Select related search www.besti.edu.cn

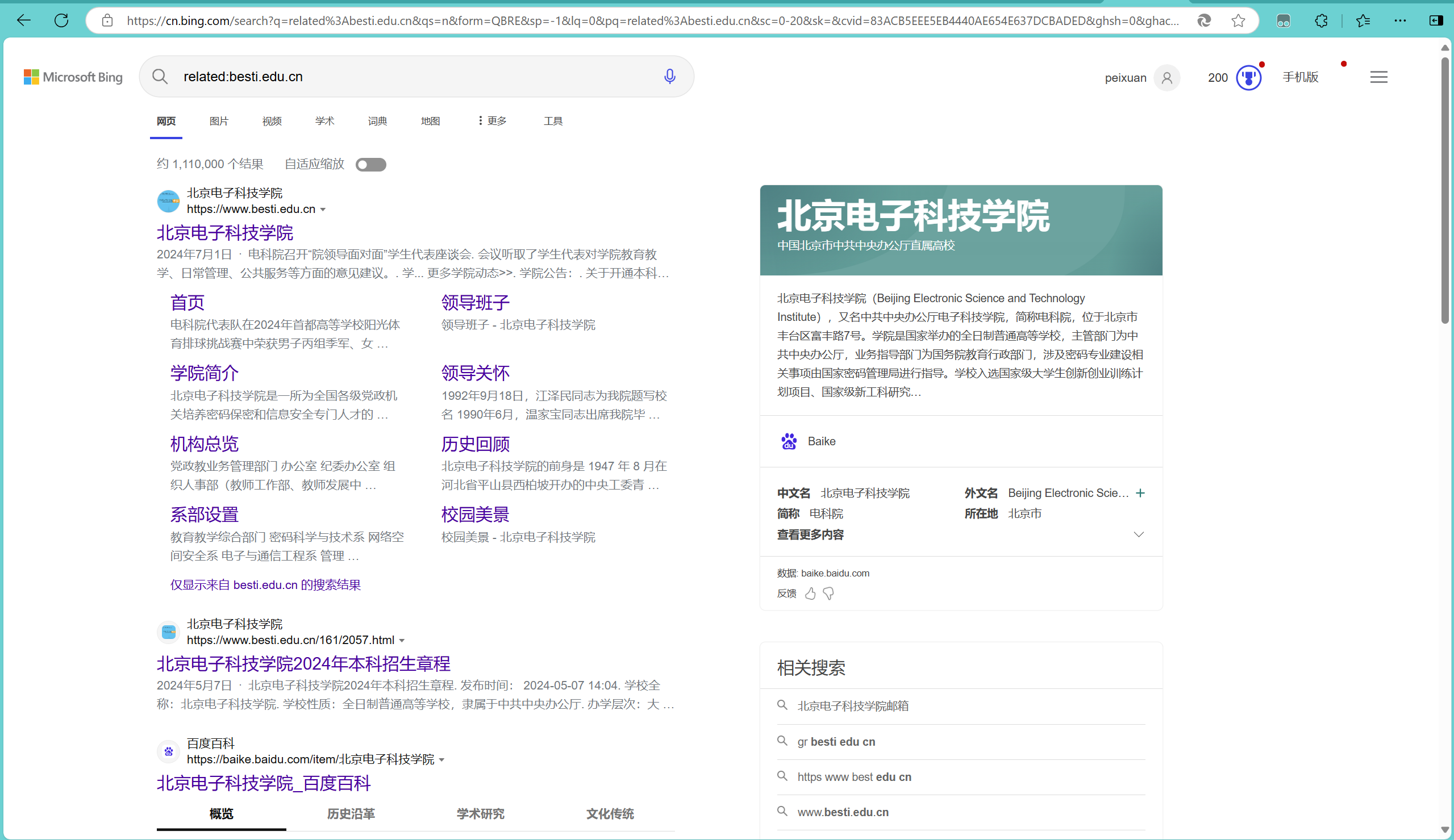[x=843, y=812]
